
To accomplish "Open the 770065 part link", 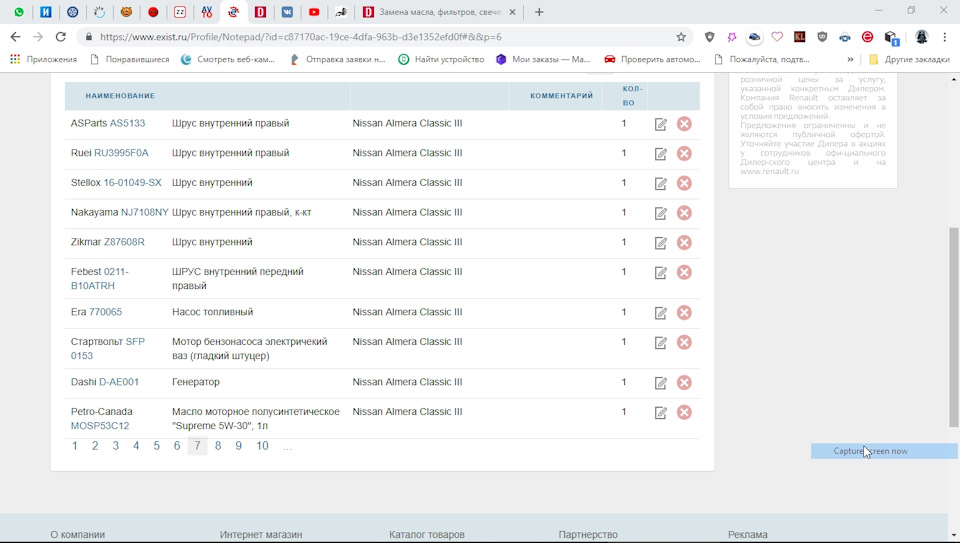I will click(x=105, y=312).
